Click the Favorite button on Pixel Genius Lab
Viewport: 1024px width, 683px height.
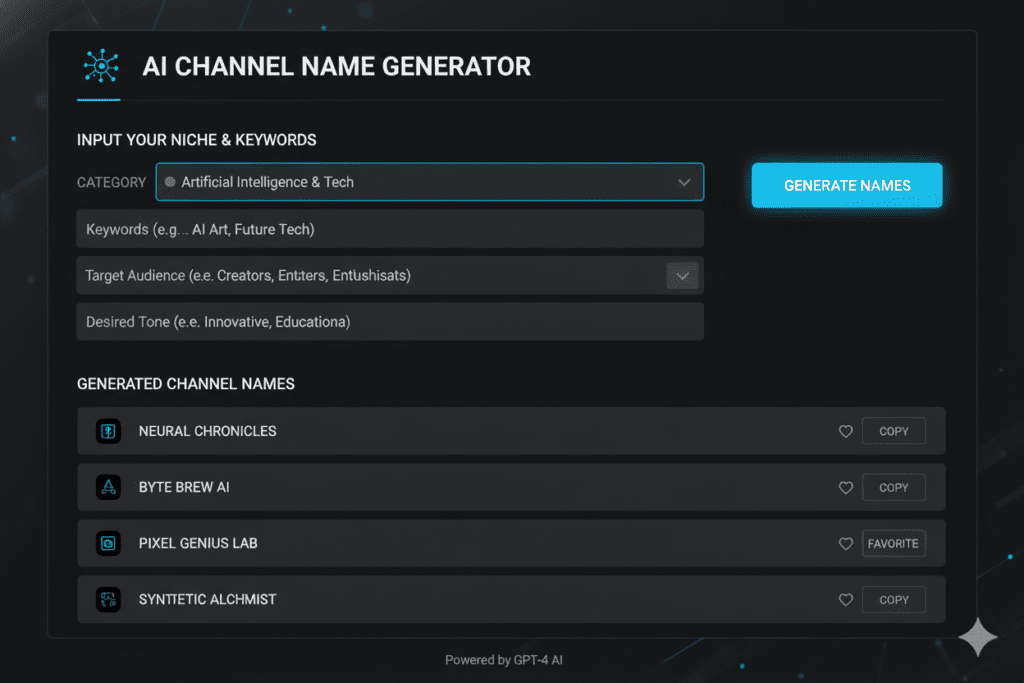tap(893, 543)
